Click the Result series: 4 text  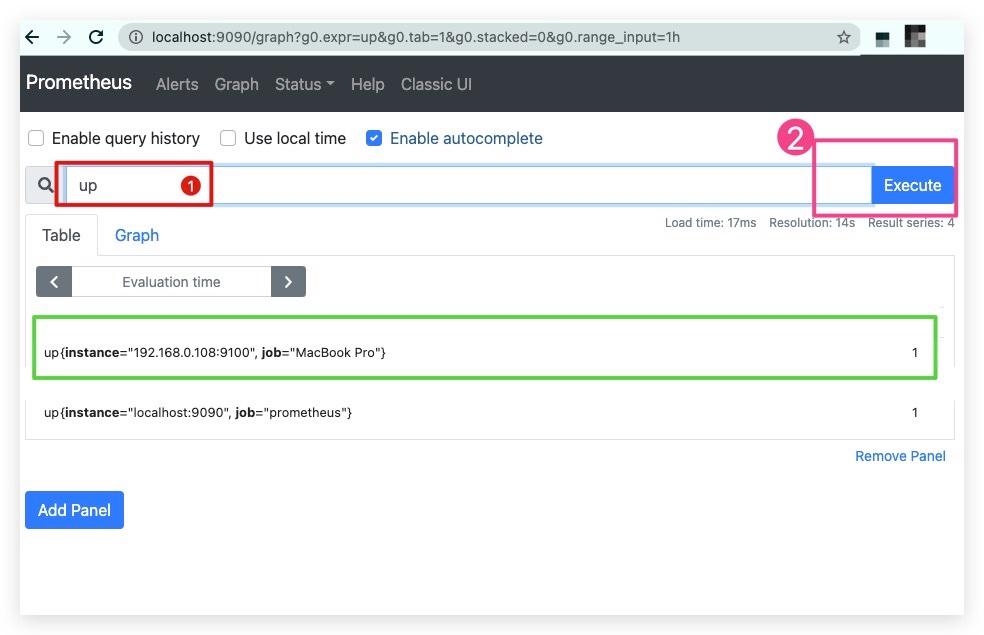(x=911, y=223)
